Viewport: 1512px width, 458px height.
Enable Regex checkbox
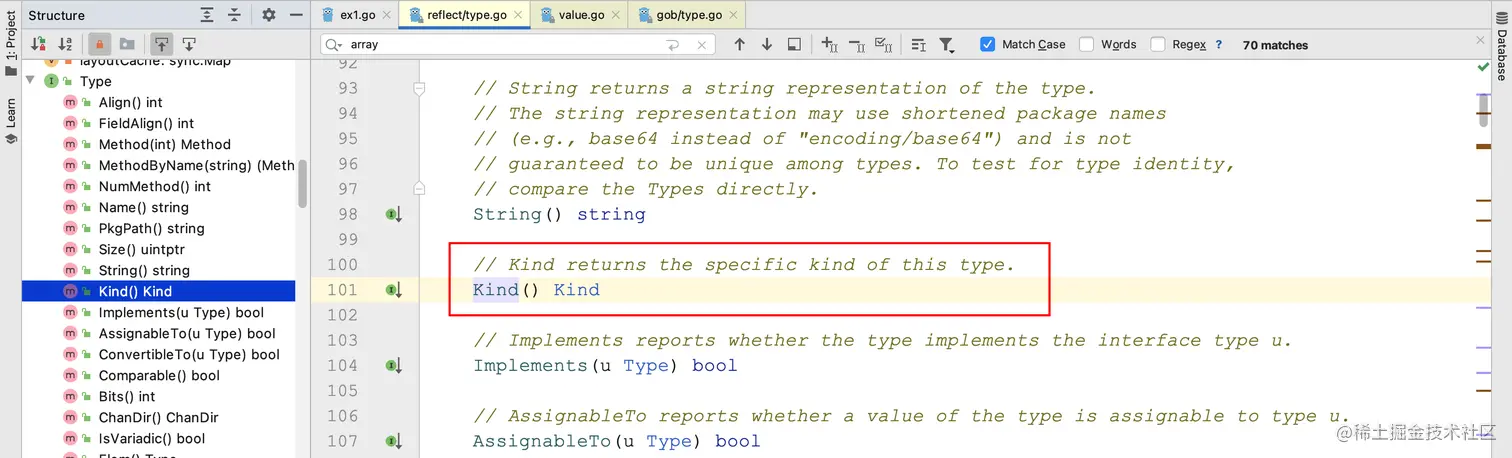[x=1158, y=44]
